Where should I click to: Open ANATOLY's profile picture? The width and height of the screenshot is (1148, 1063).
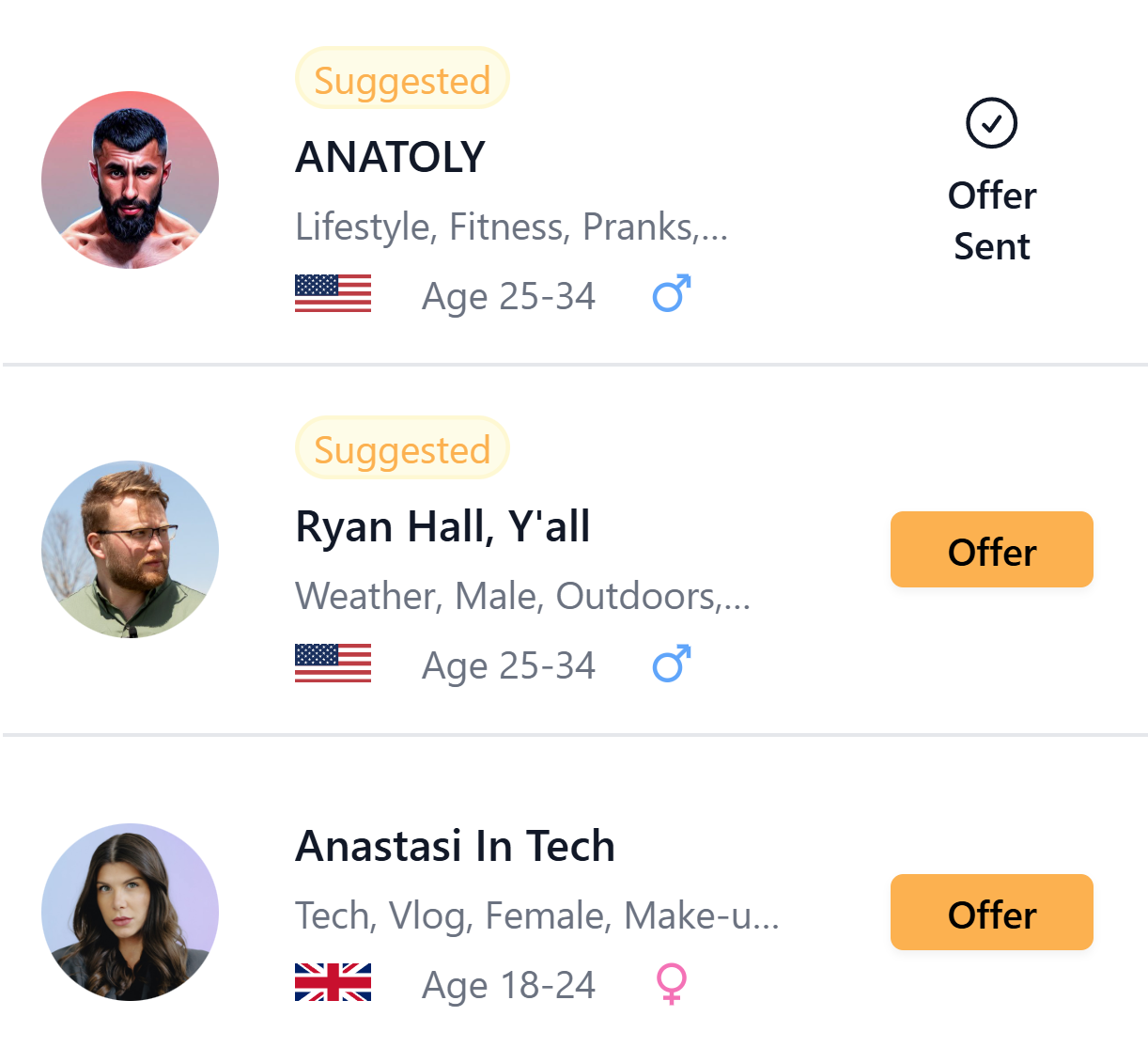click(131, 180)
